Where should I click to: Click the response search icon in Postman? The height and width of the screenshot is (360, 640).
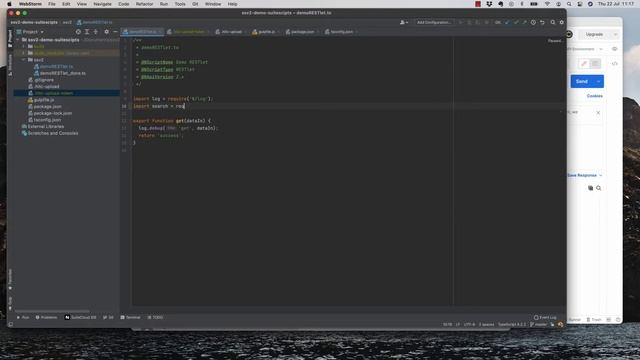(598, 188)
